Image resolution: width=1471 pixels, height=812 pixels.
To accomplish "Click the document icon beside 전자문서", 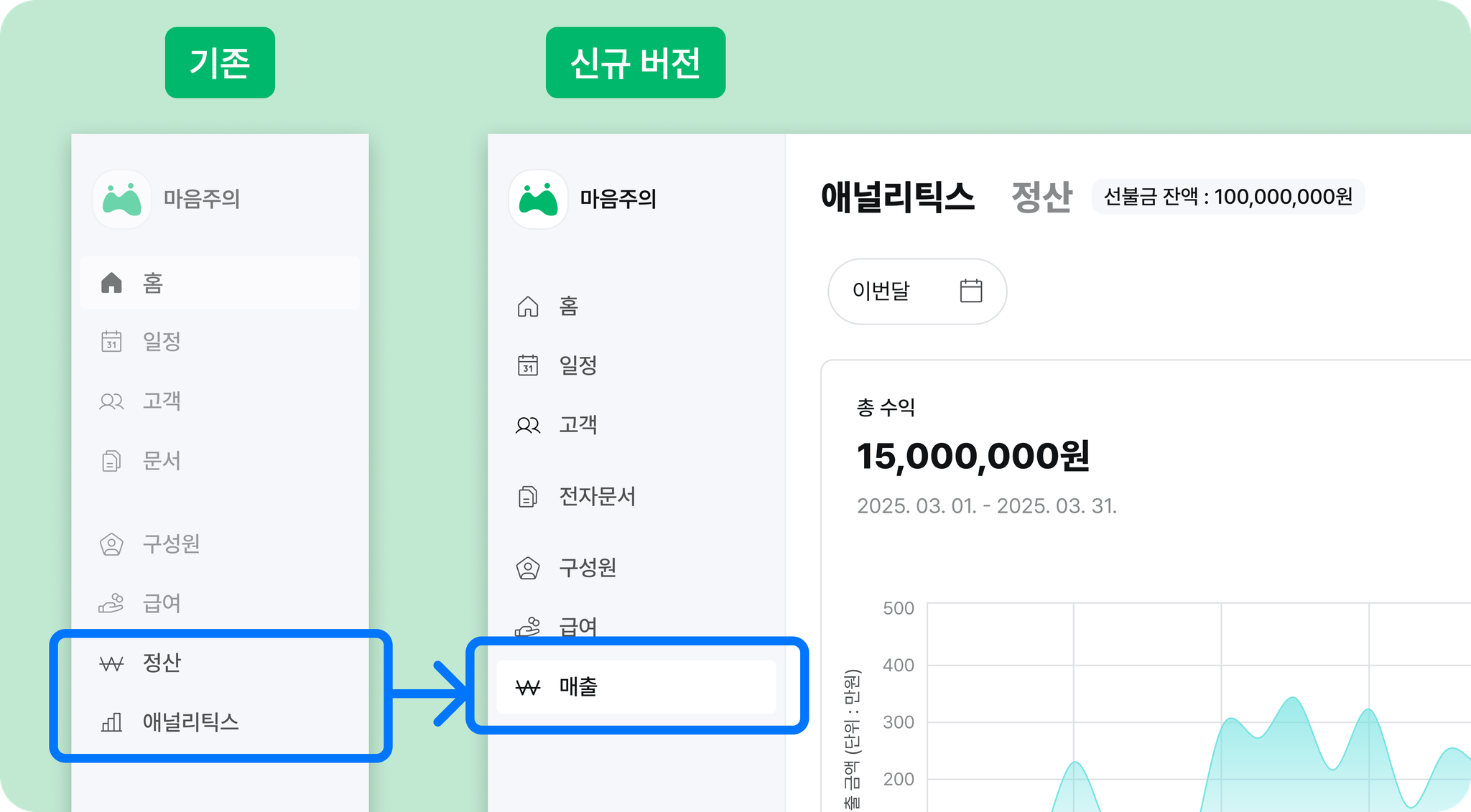I will point(528,496).
